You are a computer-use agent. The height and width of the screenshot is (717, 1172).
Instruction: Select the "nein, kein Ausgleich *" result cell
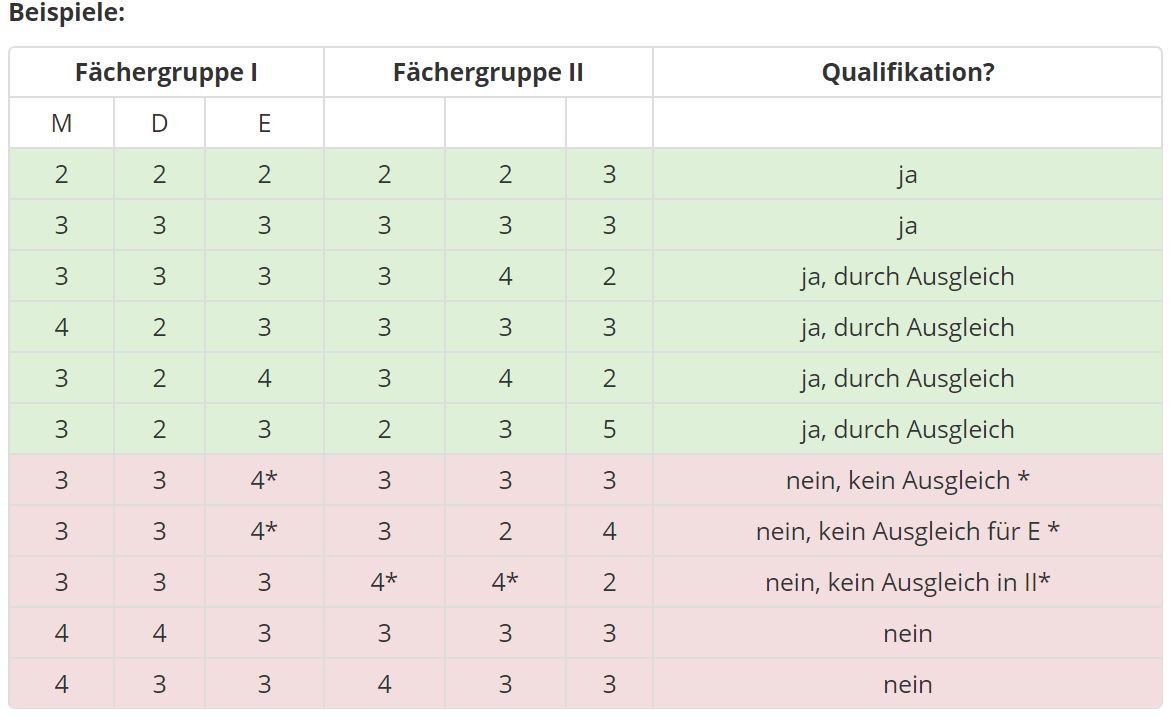907,481
